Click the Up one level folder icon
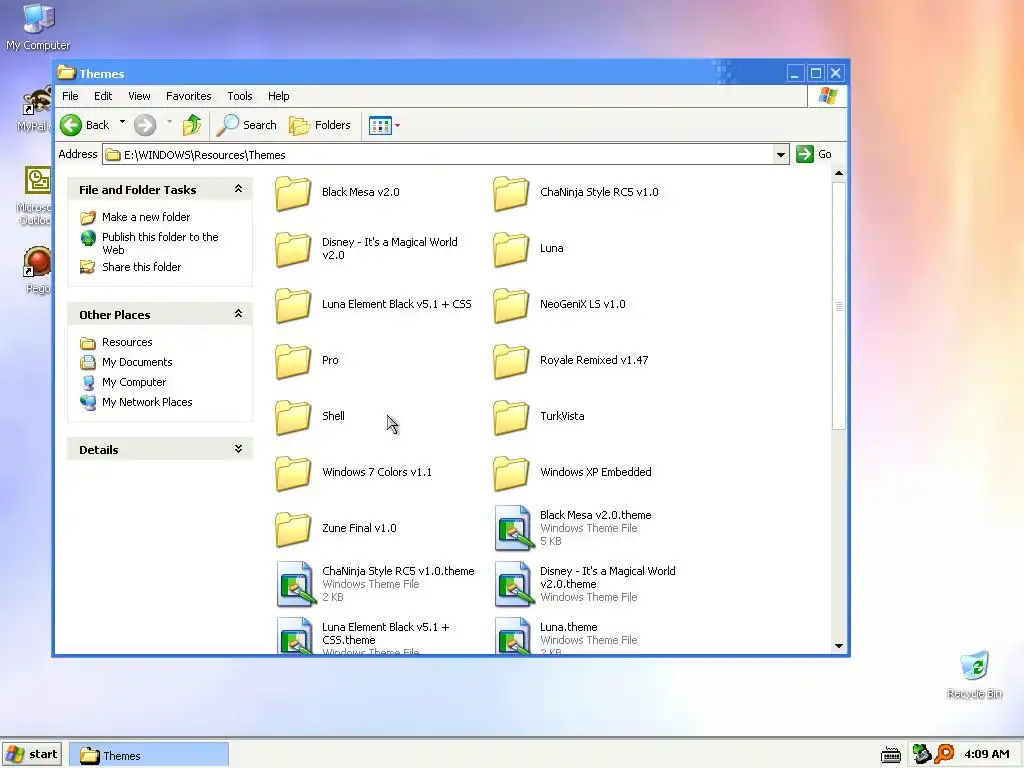The width and height of the screenshot is (1024, 768). click(192, 125)
